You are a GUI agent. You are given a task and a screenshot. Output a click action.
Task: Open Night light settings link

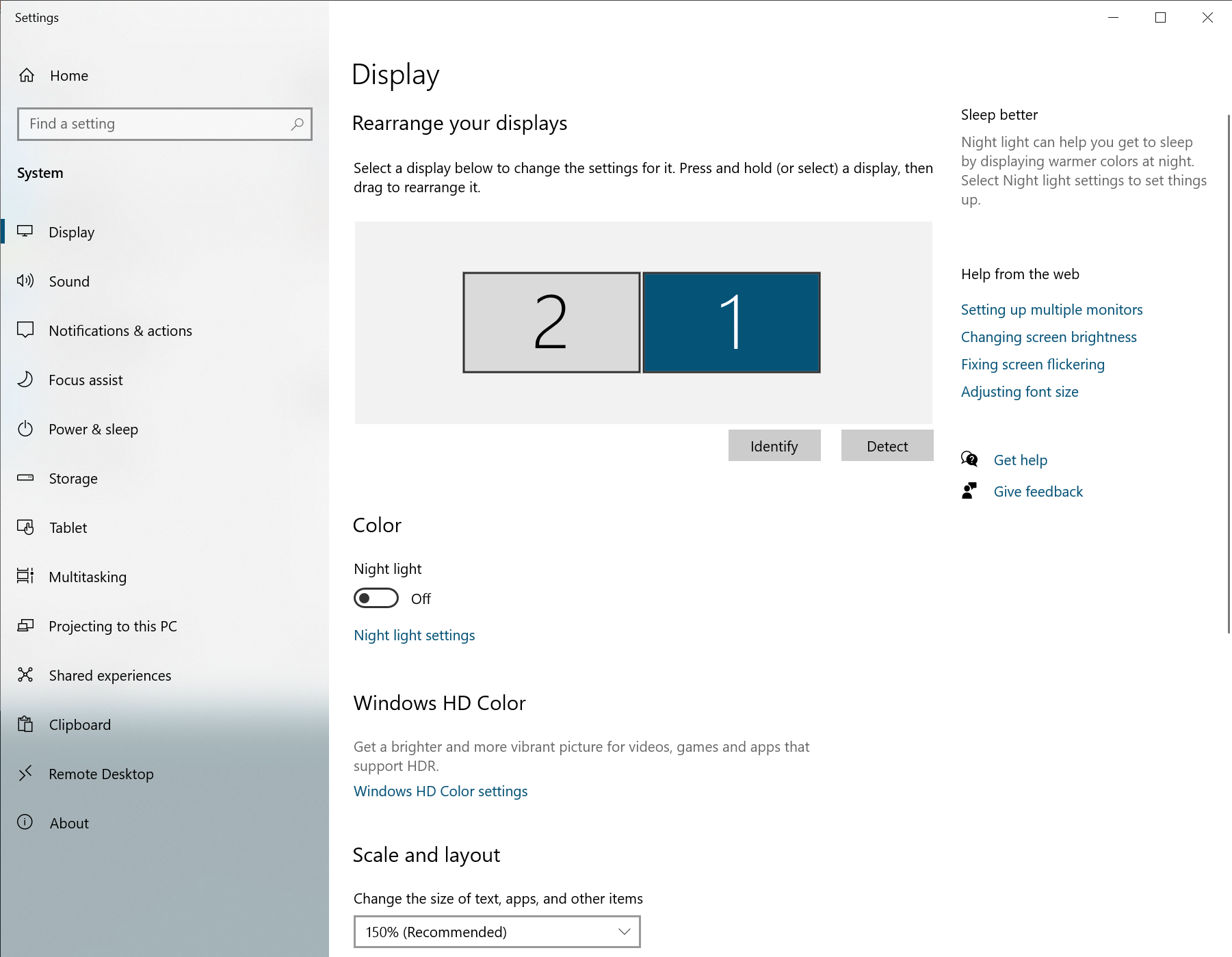pos(414,635)
